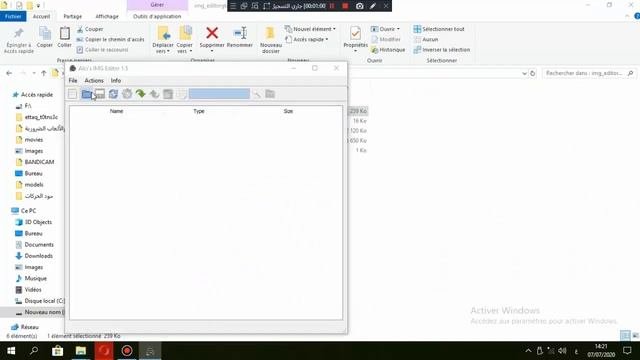Click the grey gear icon in IMG Editor toolbar

[x=127, y=94]
